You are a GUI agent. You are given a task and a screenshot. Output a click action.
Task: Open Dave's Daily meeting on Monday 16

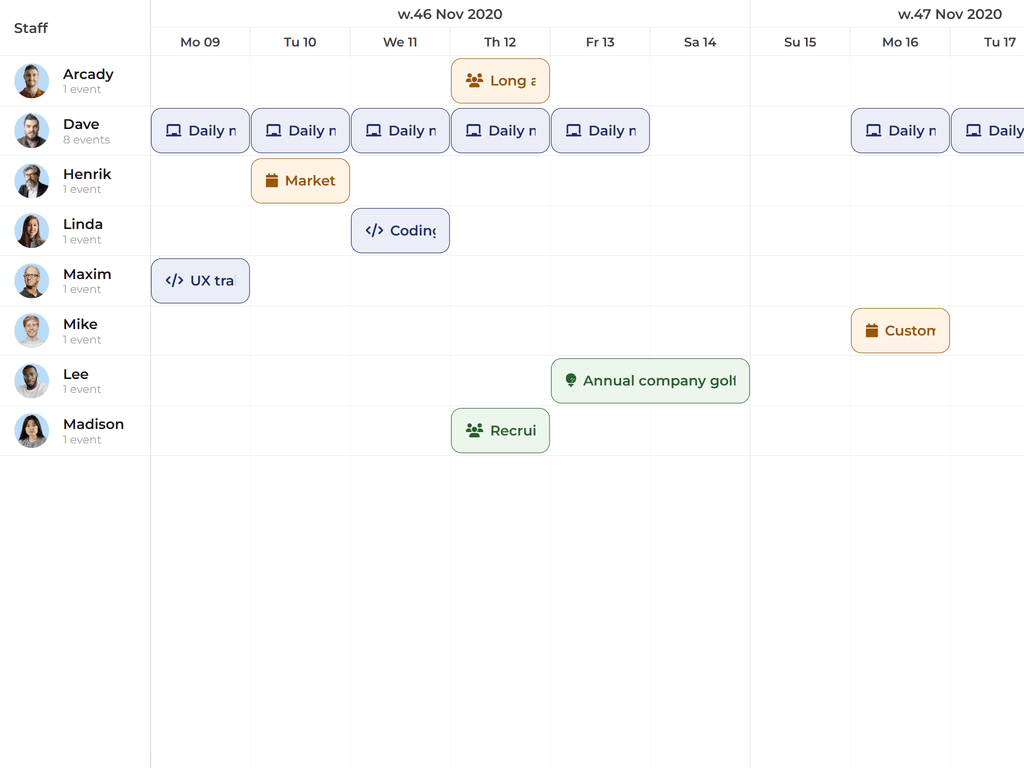click(900, 131)
